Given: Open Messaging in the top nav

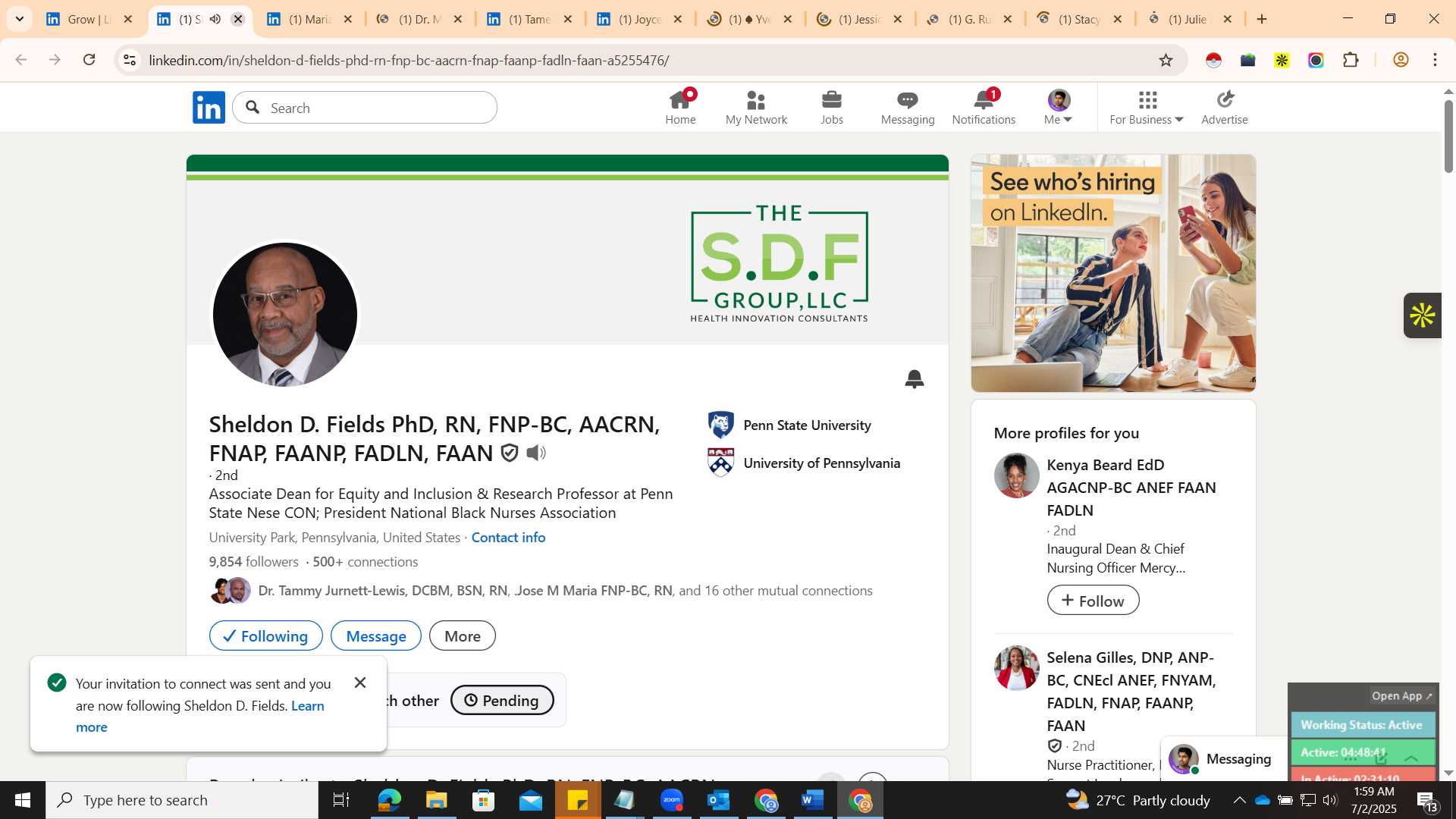Looking at the screenshot, I should pos(908,107).
